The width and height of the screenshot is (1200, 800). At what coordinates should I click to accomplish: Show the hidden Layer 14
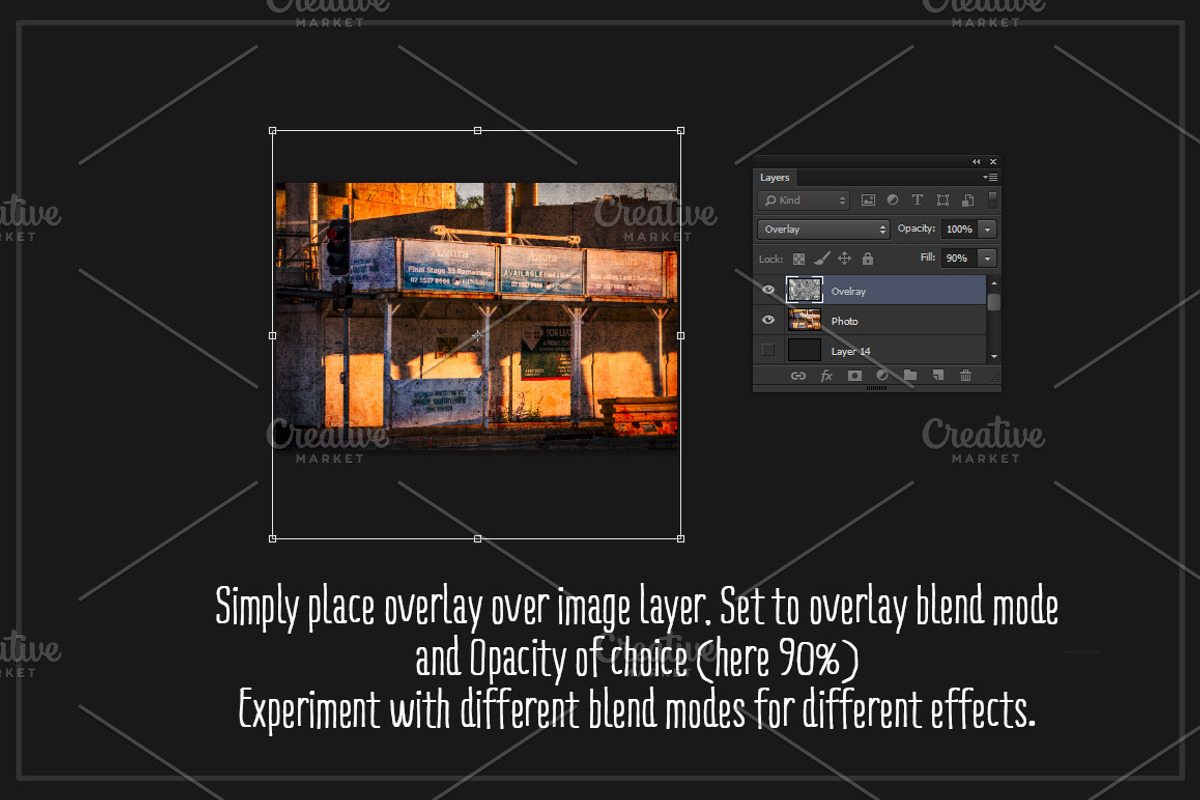pyautogui.click(x=768, y=350)
